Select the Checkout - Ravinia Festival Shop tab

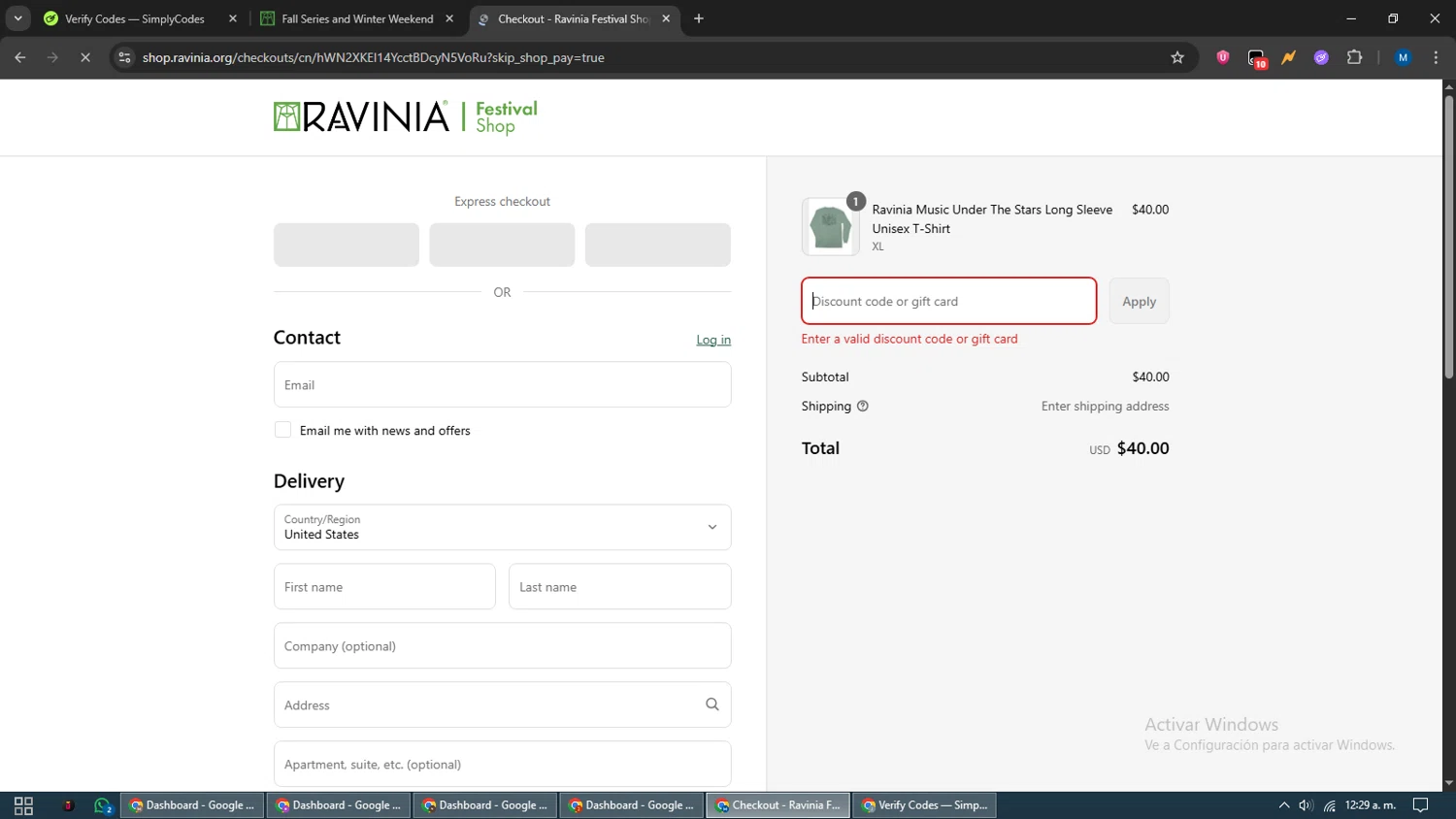(x=573, y=18)
